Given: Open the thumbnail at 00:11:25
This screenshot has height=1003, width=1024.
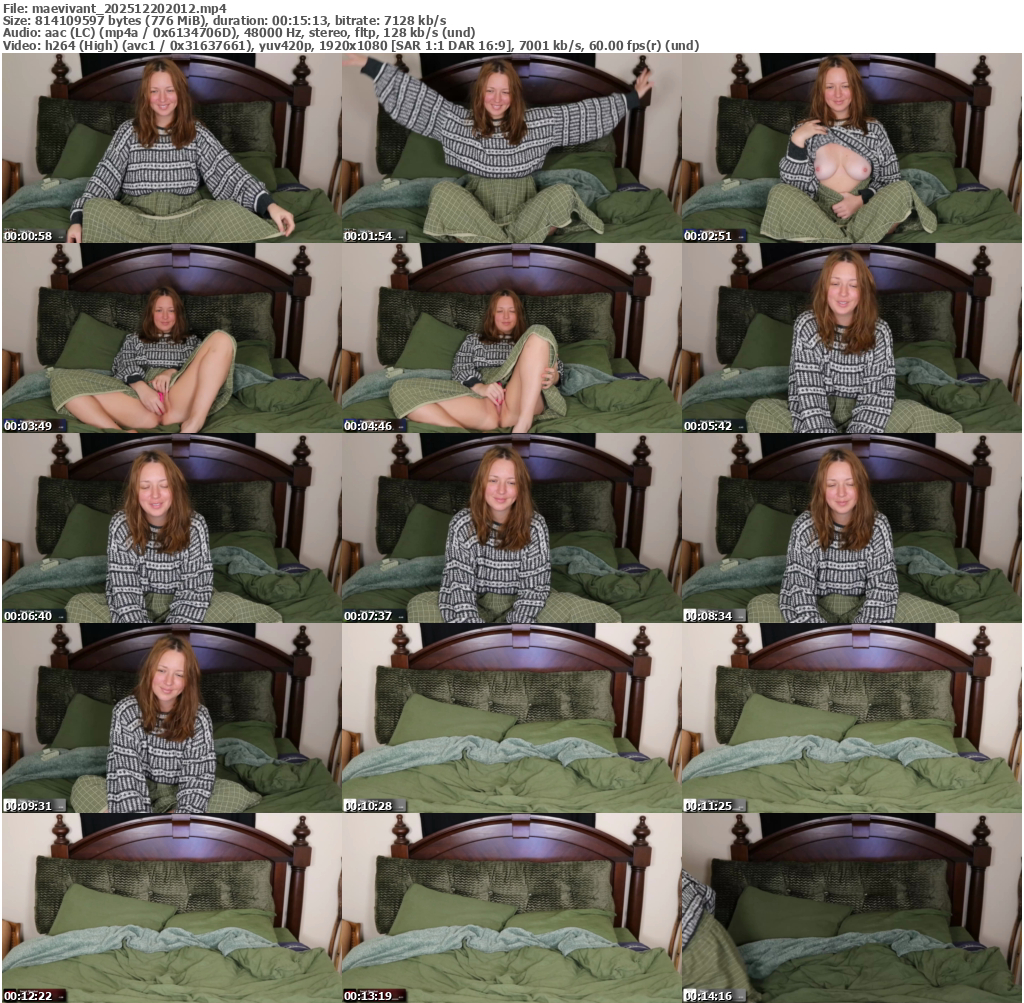Looking at the screenshot, I should [x=851, y=718].
